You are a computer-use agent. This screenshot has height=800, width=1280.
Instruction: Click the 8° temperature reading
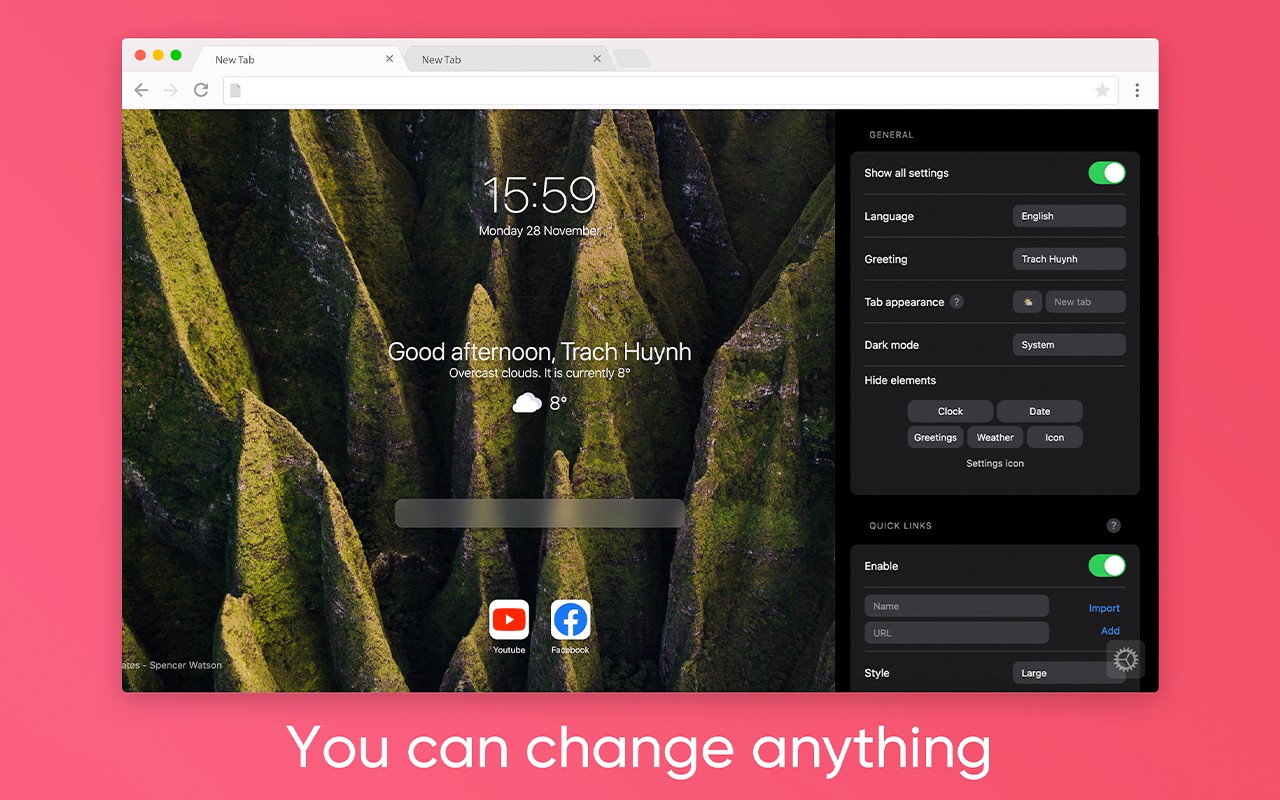click(558, 403)
